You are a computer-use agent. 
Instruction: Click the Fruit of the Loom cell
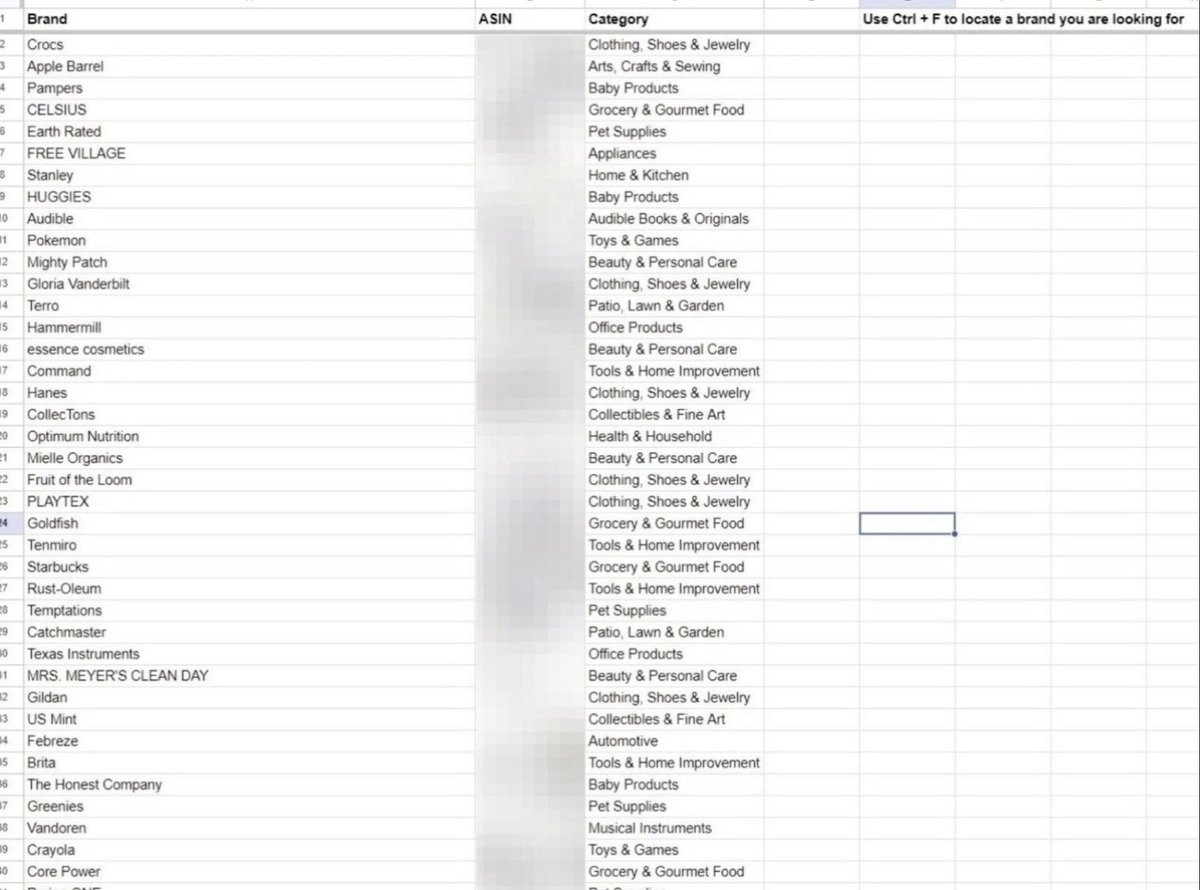[x=247, y=480]
